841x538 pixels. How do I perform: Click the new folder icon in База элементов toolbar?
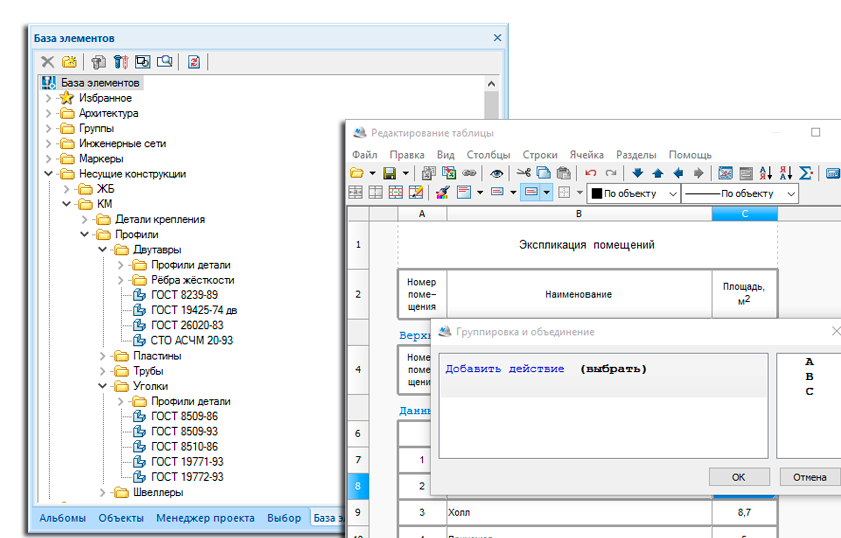[x=69, y=62]
